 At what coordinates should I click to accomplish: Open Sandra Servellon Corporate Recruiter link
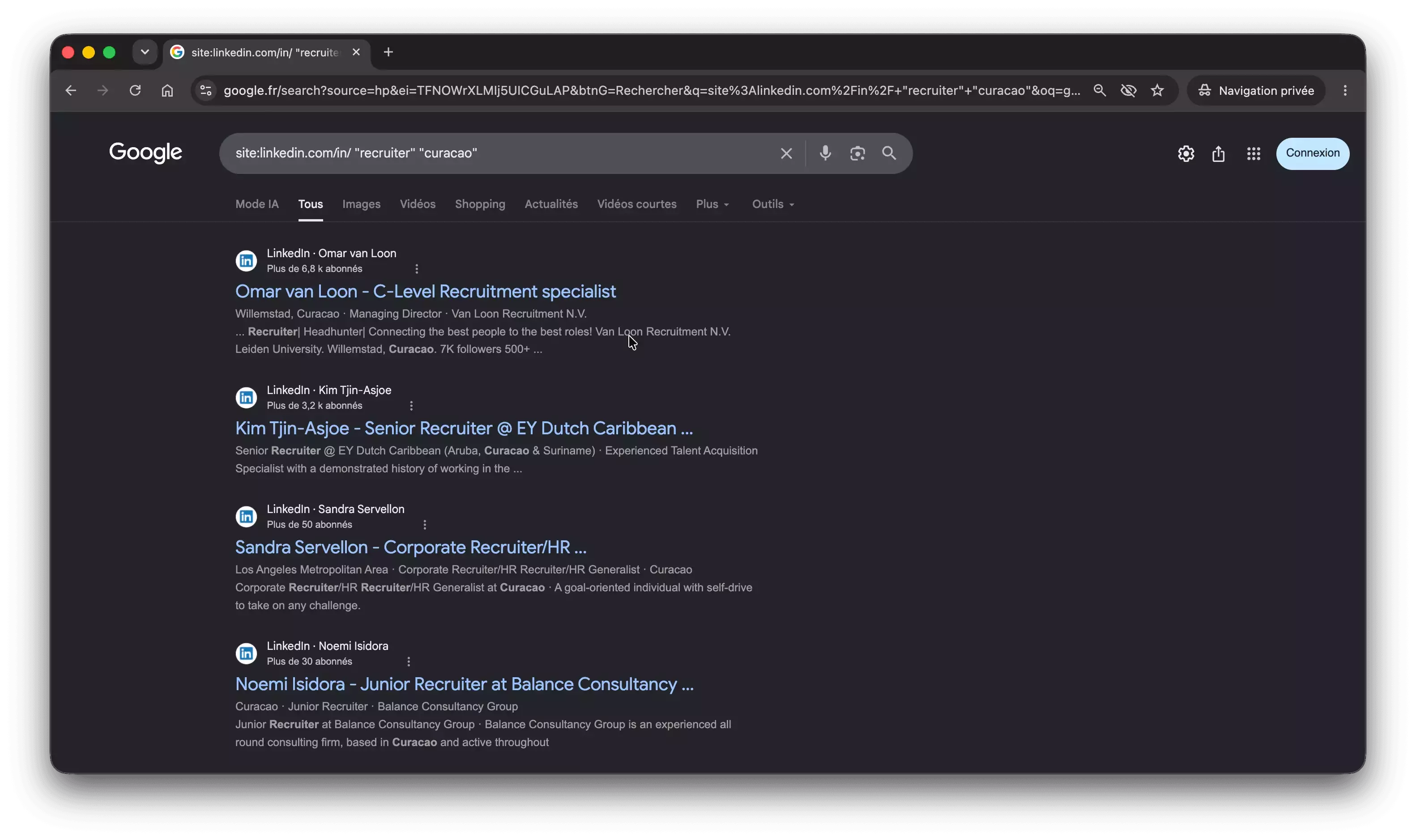tap(410, 547)
